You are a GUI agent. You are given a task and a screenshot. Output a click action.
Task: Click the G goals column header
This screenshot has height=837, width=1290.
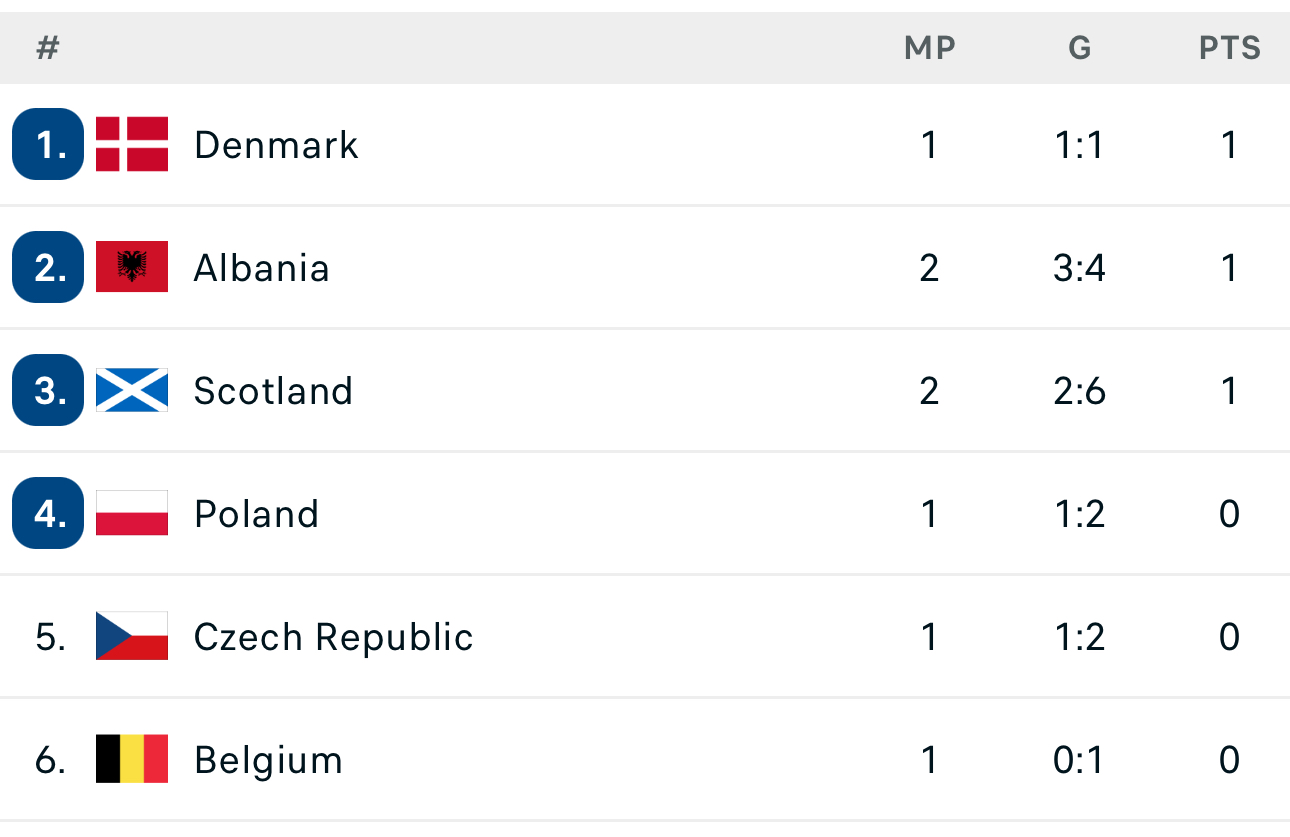pos(1079,48)
